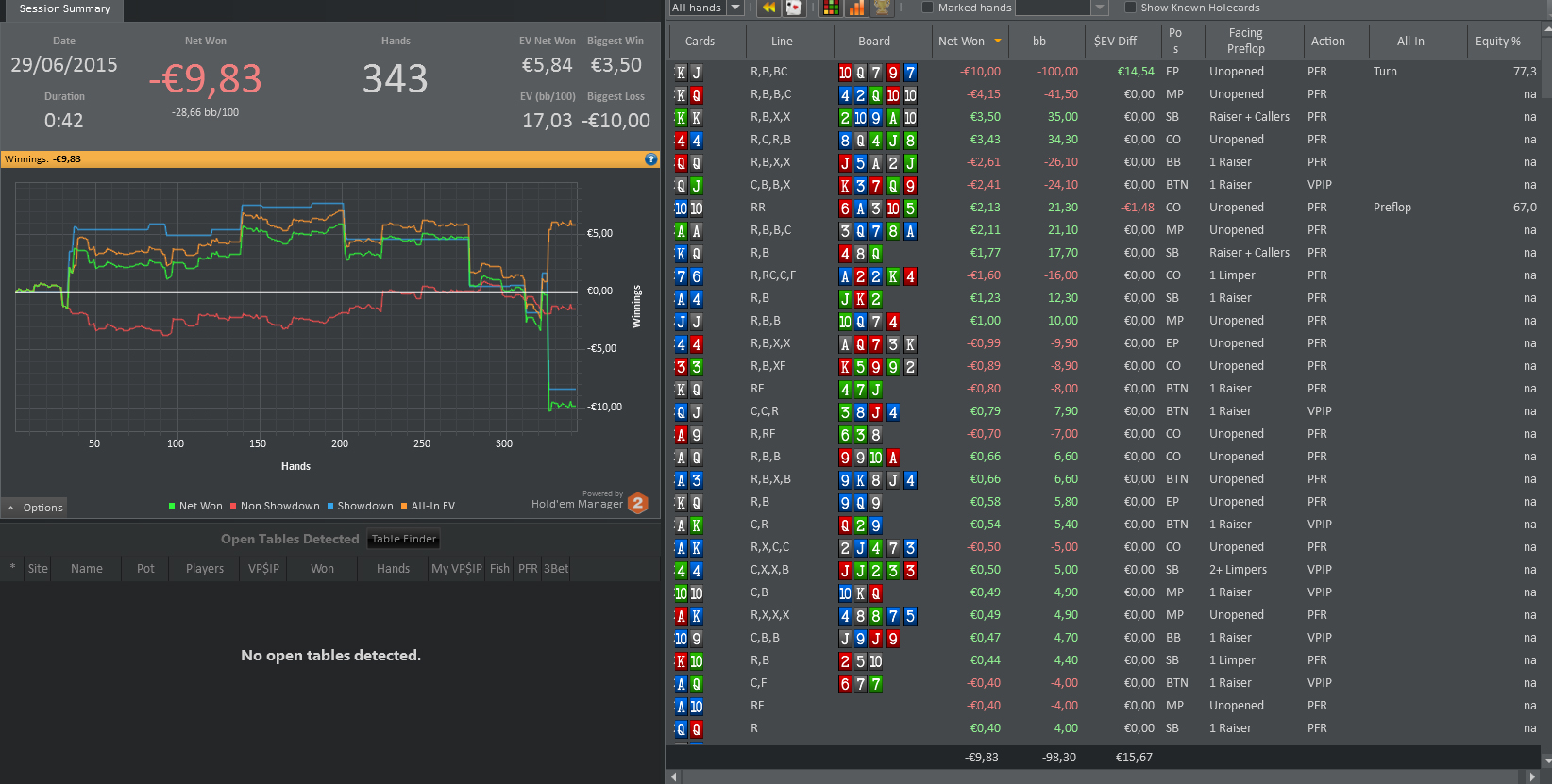Click the horizontal scrollbar left arrow
This screenshot has height=784, width=1552.
pos(674,776)
